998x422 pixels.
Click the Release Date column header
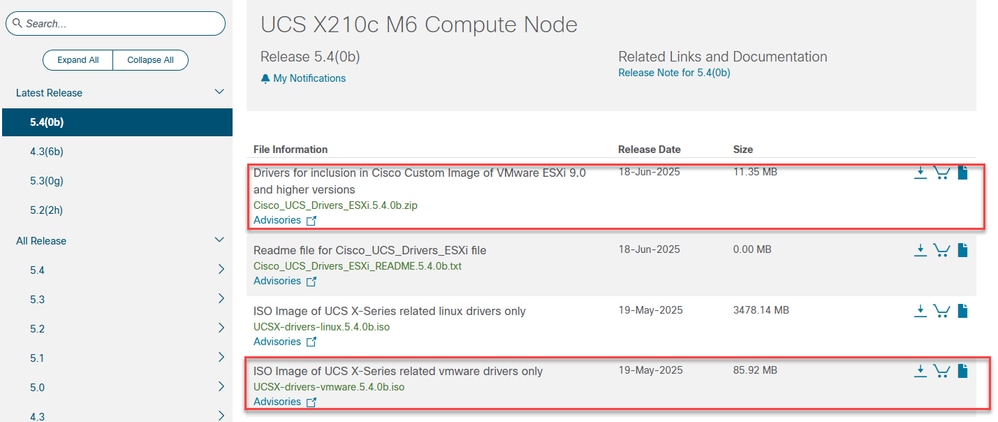click(649, 150)
